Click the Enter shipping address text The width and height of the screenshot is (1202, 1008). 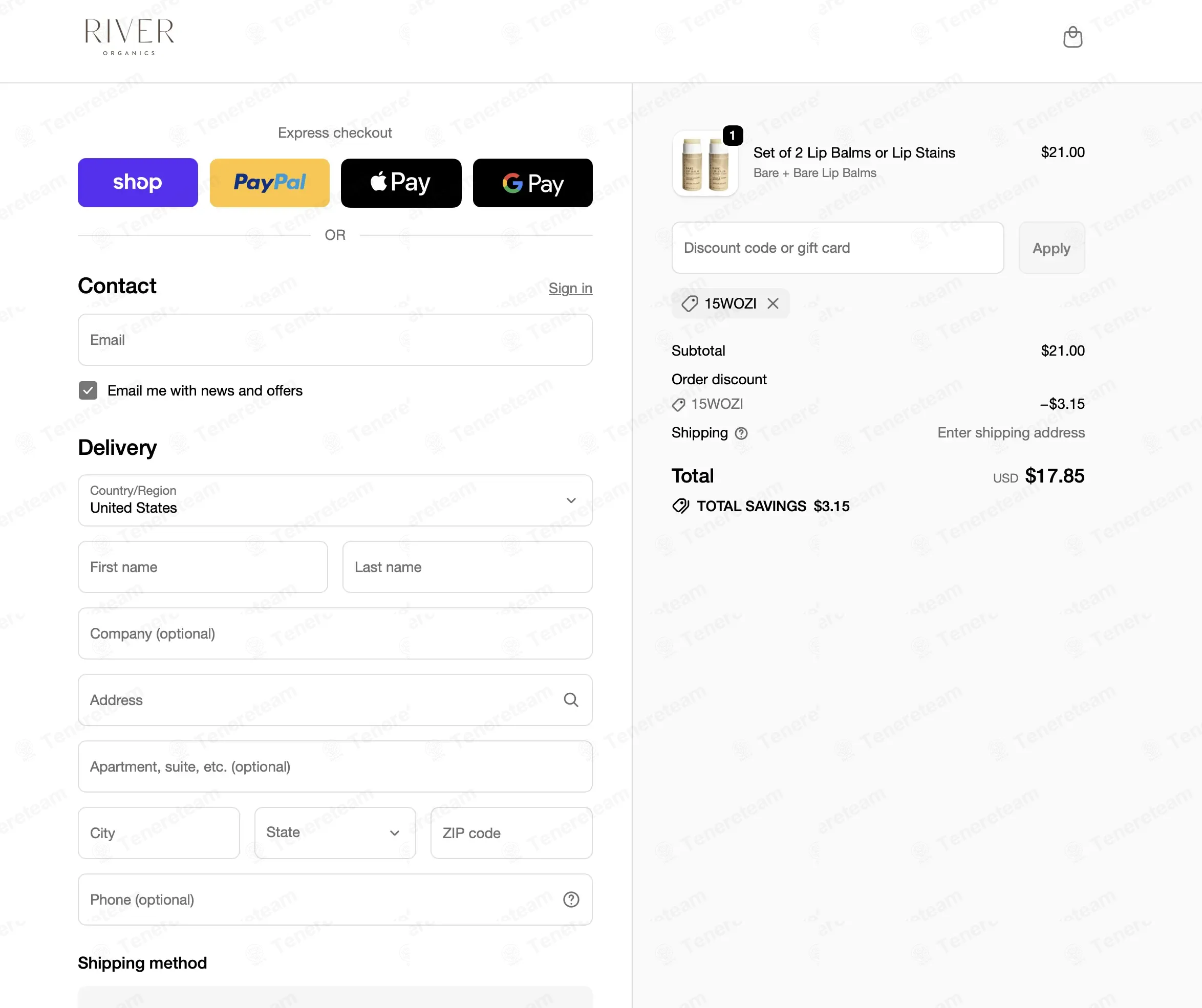1011,433
